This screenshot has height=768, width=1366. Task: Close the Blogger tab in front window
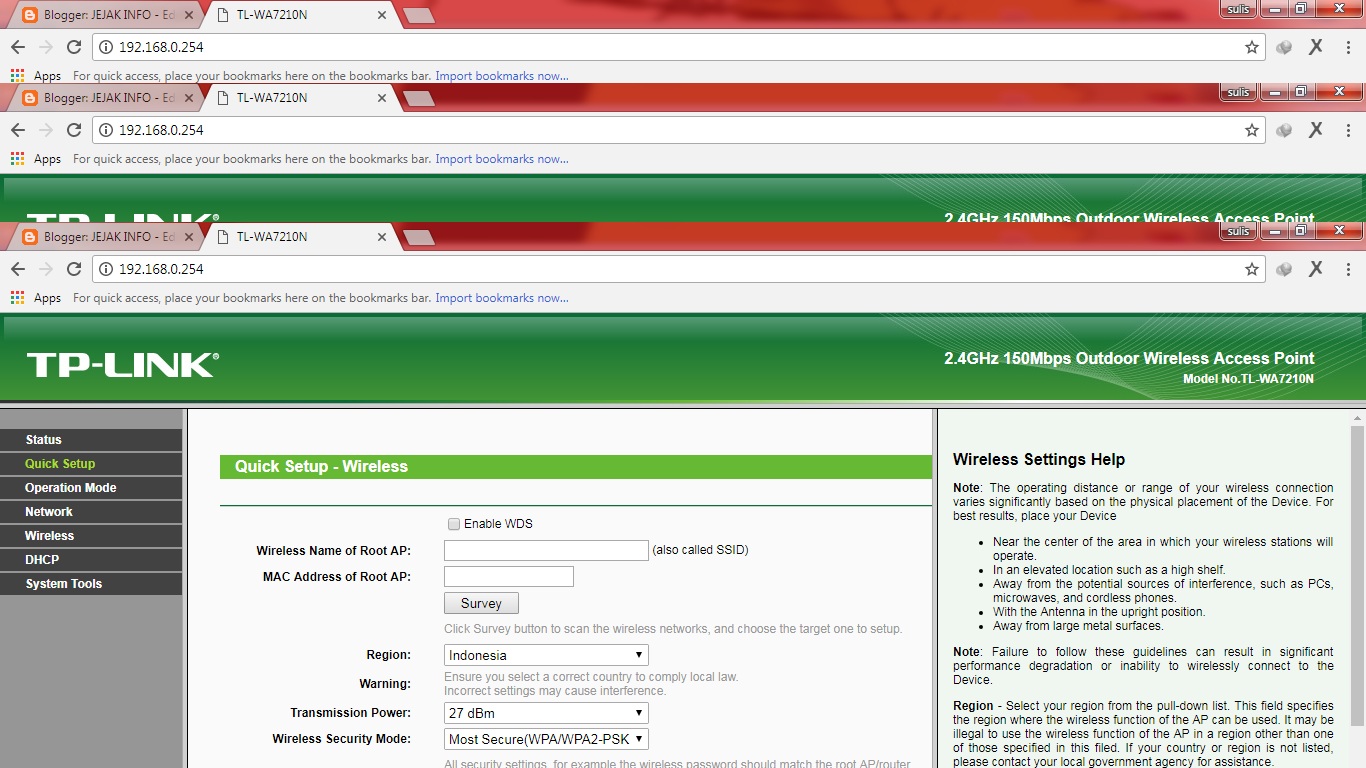[x=190, y=237]
